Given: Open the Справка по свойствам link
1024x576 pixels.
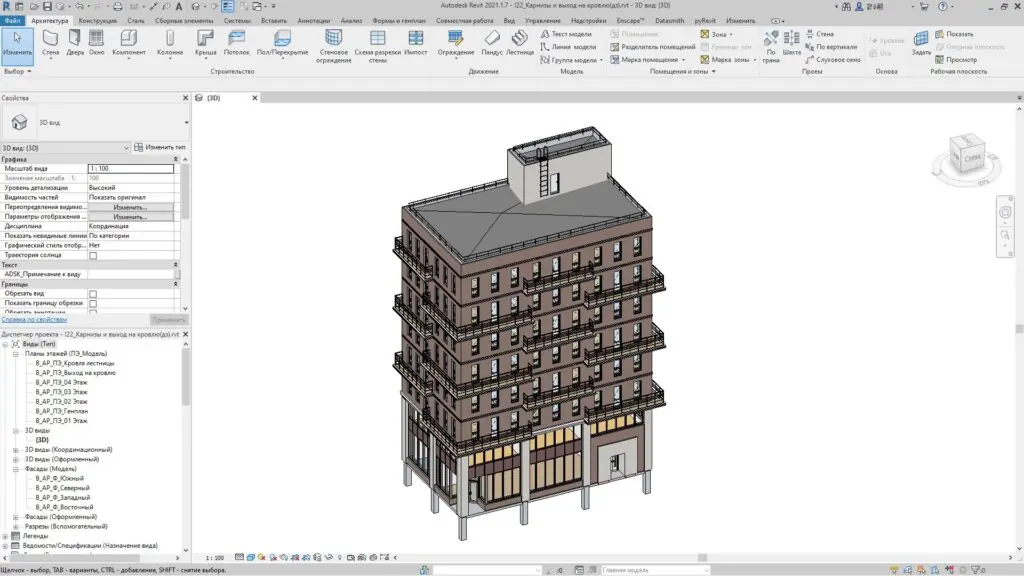Looking at the screenshot, I should click(34, 319).
